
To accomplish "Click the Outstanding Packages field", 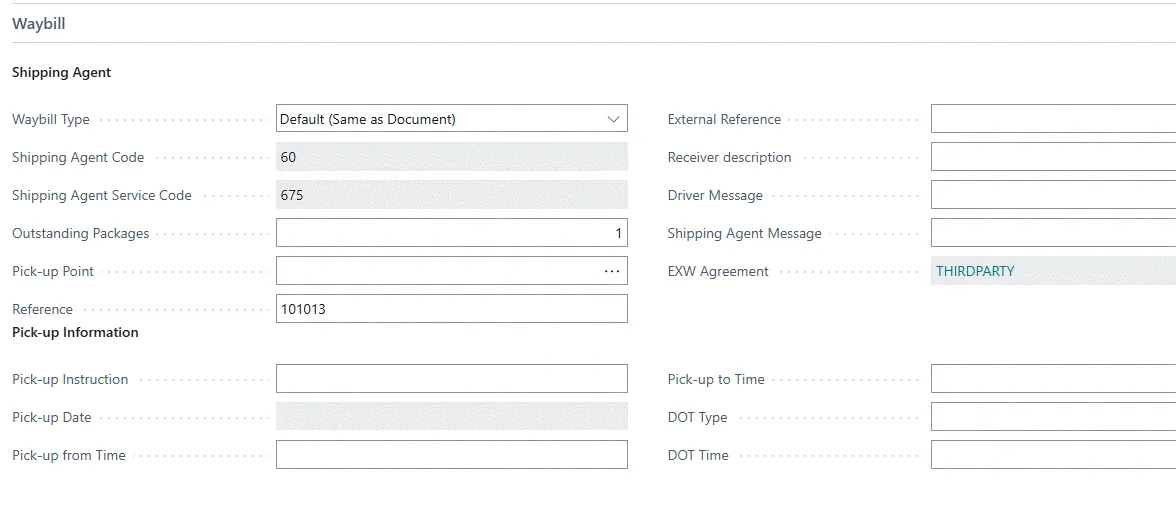I will (x=451, y=233).
